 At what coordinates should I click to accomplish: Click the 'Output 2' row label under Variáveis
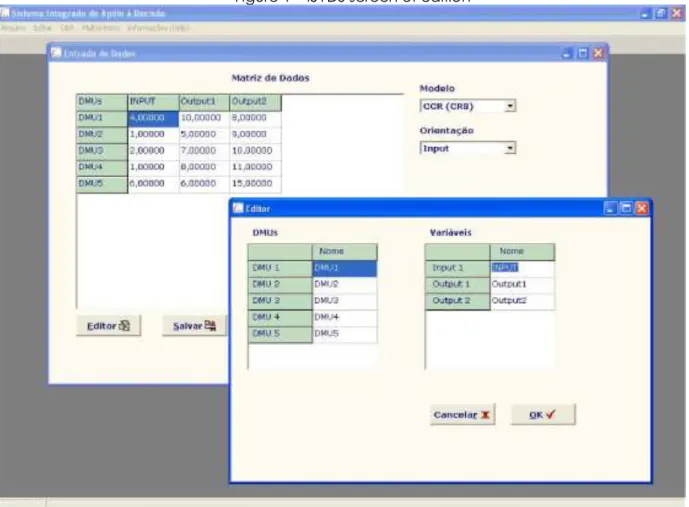click(x=457, y=301)
